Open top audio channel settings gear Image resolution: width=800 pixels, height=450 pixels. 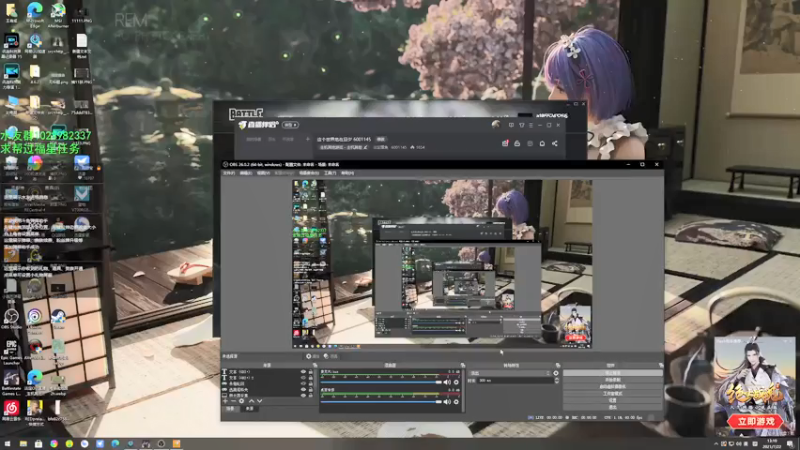tap(456, 382)
